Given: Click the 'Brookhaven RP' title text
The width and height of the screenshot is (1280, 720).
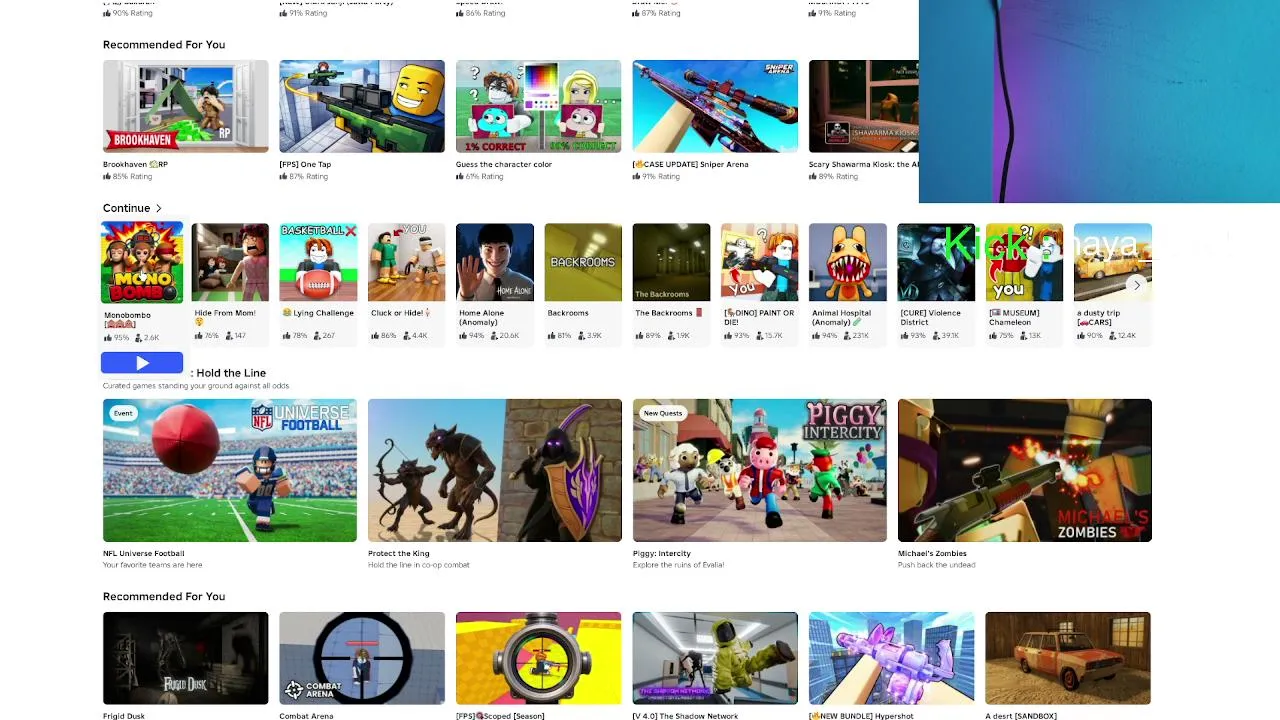Looking at the screenshot, I should 135,164.
